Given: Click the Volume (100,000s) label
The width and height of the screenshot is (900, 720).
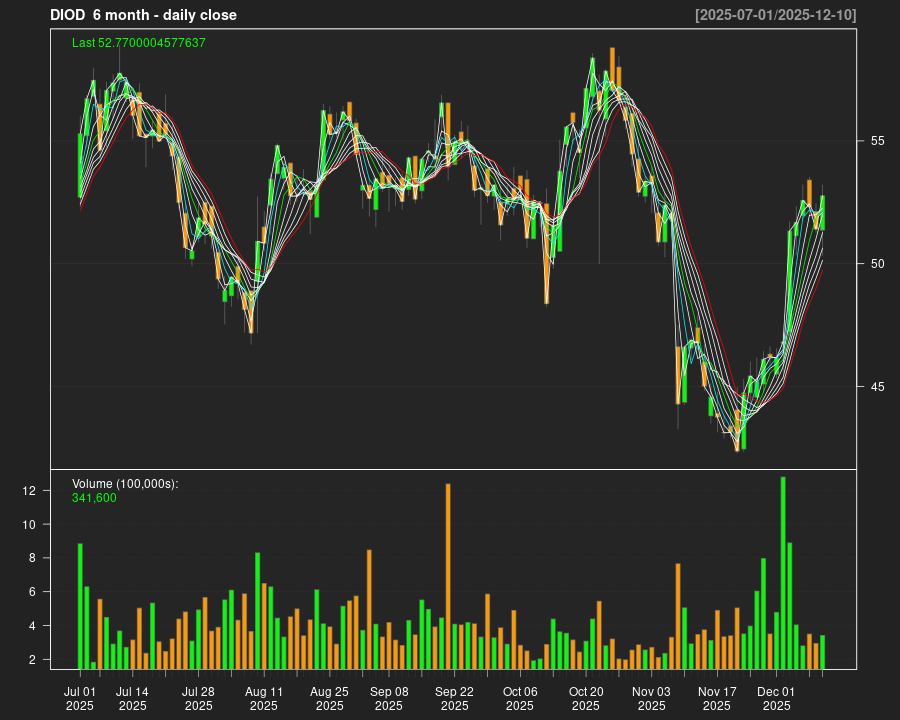Looking at the screenshot, I should pyautogui.click(x=125, y=484).
